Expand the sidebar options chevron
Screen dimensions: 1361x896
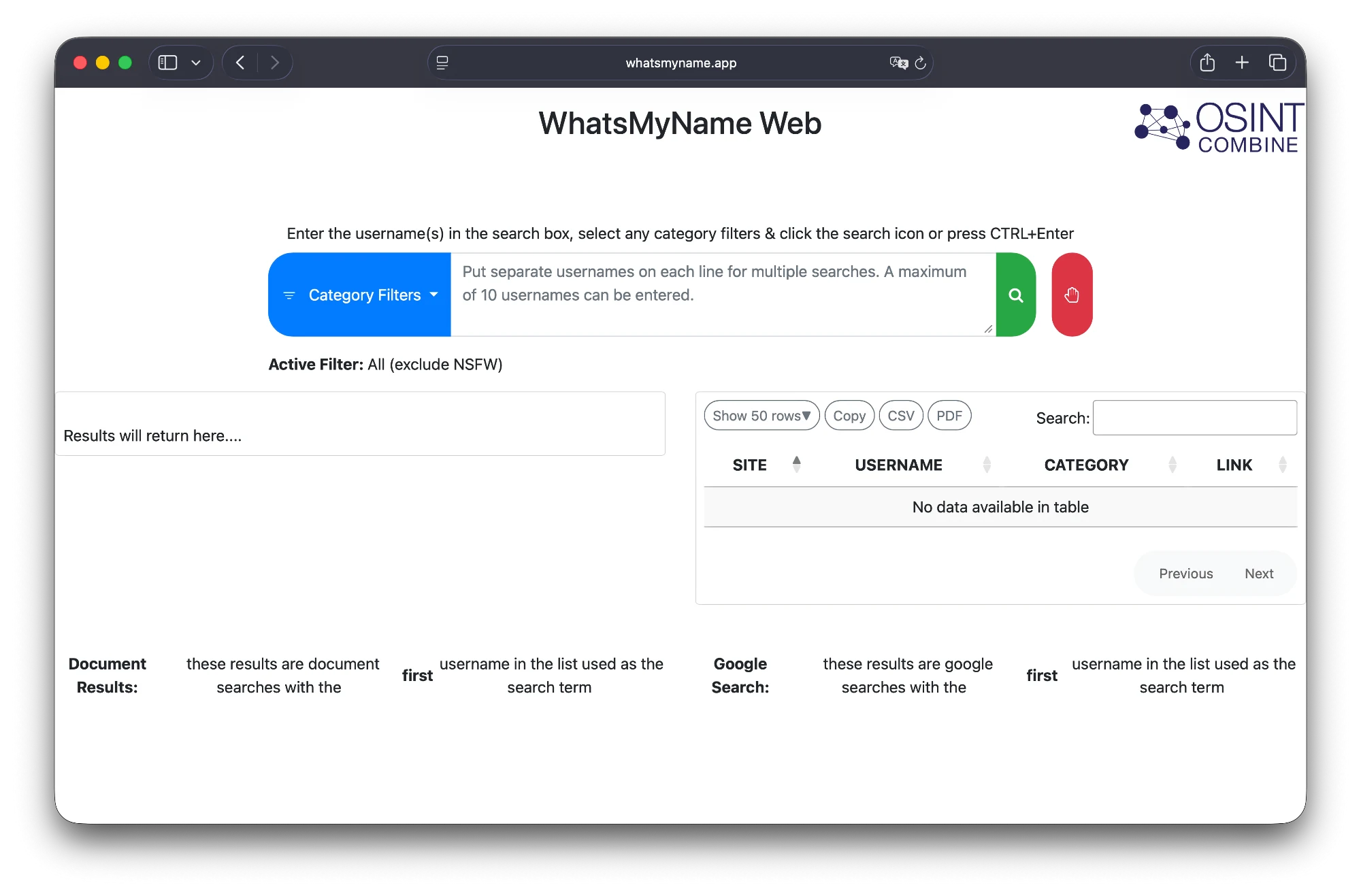[x=196, y=63]
